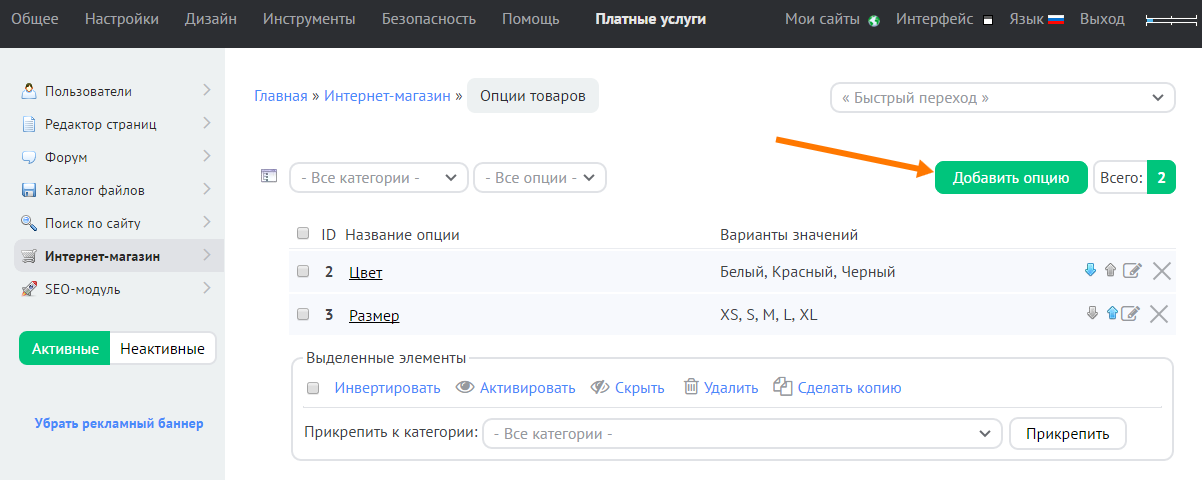Adjust the slider in the top bar

tap(1170, 20)
